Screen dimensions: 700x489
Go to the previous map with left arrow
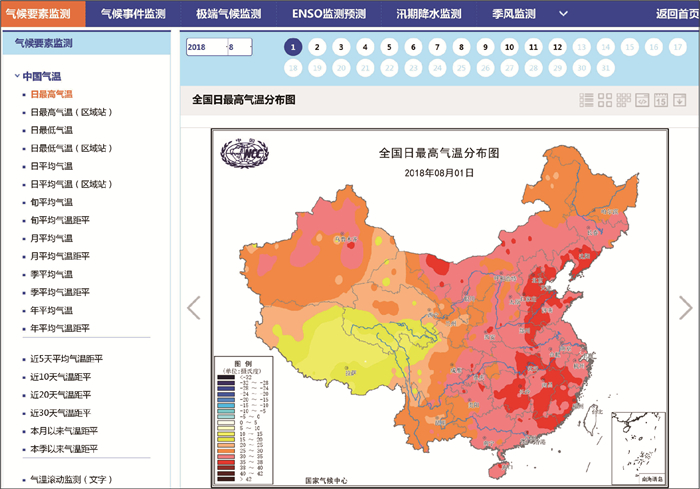point(194,308)
